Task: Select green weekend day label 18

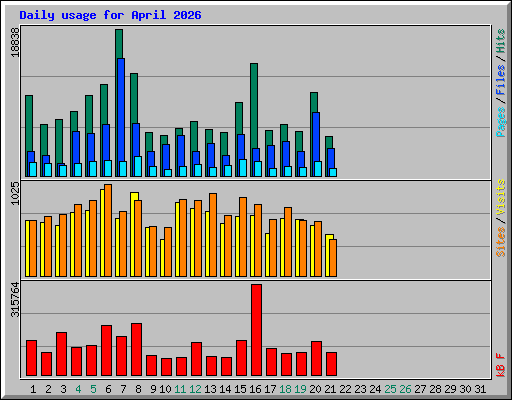Action: tap(285, 389)
